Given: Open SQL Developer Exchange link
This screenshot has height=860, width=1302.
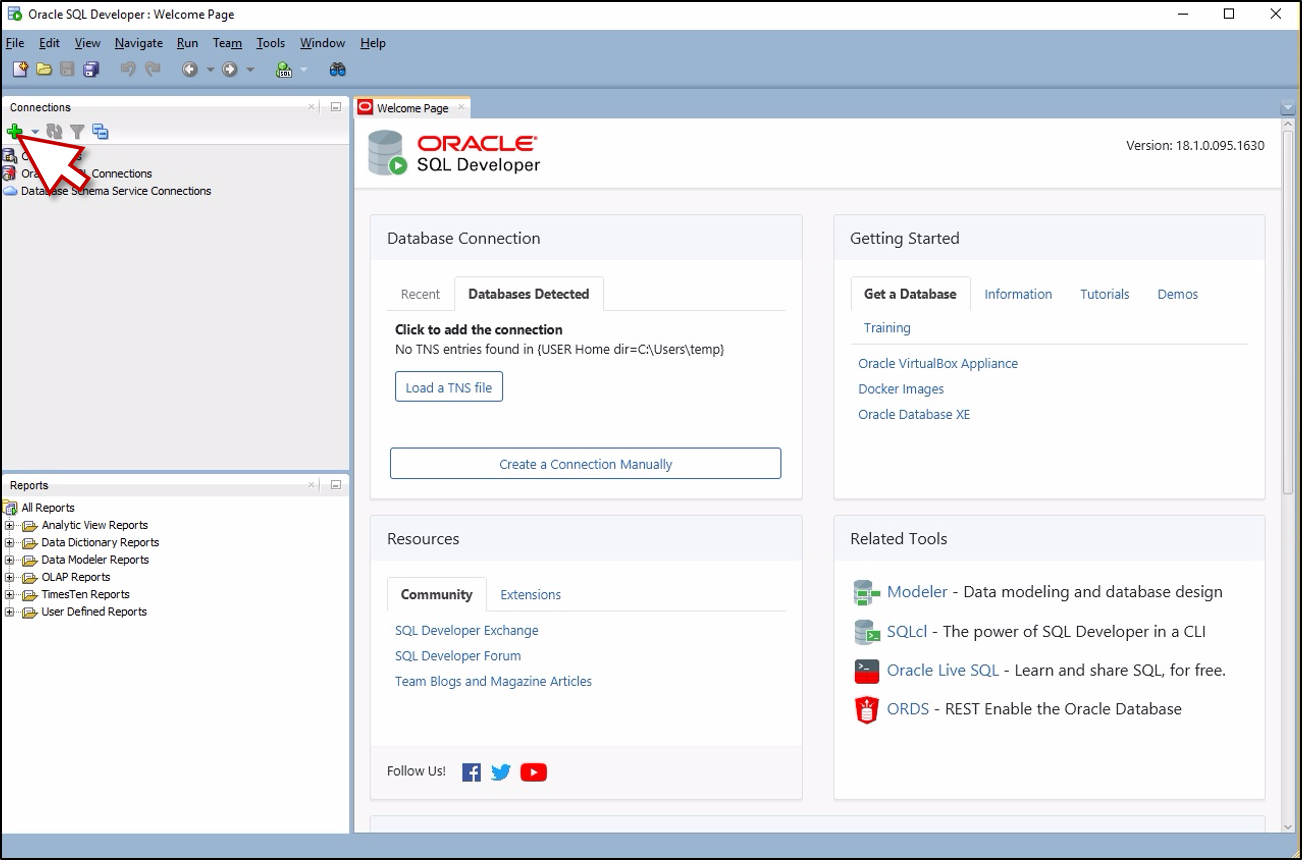Looking at the screenshot, I should 467,630.
